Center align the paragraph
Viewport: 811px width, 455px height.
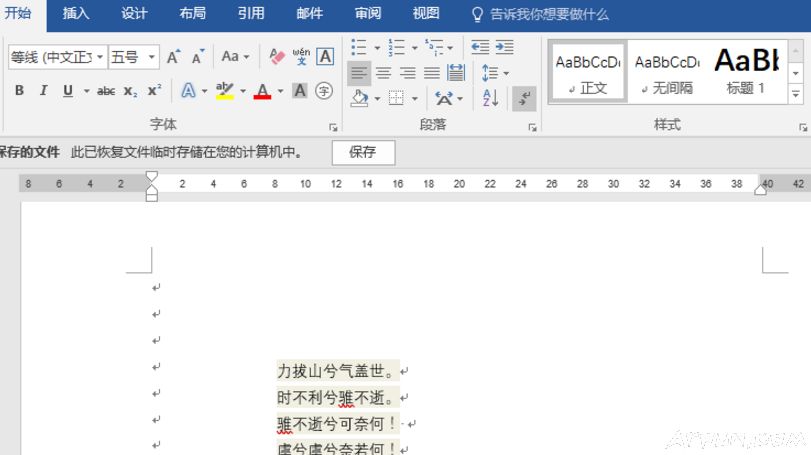[383, 73]
